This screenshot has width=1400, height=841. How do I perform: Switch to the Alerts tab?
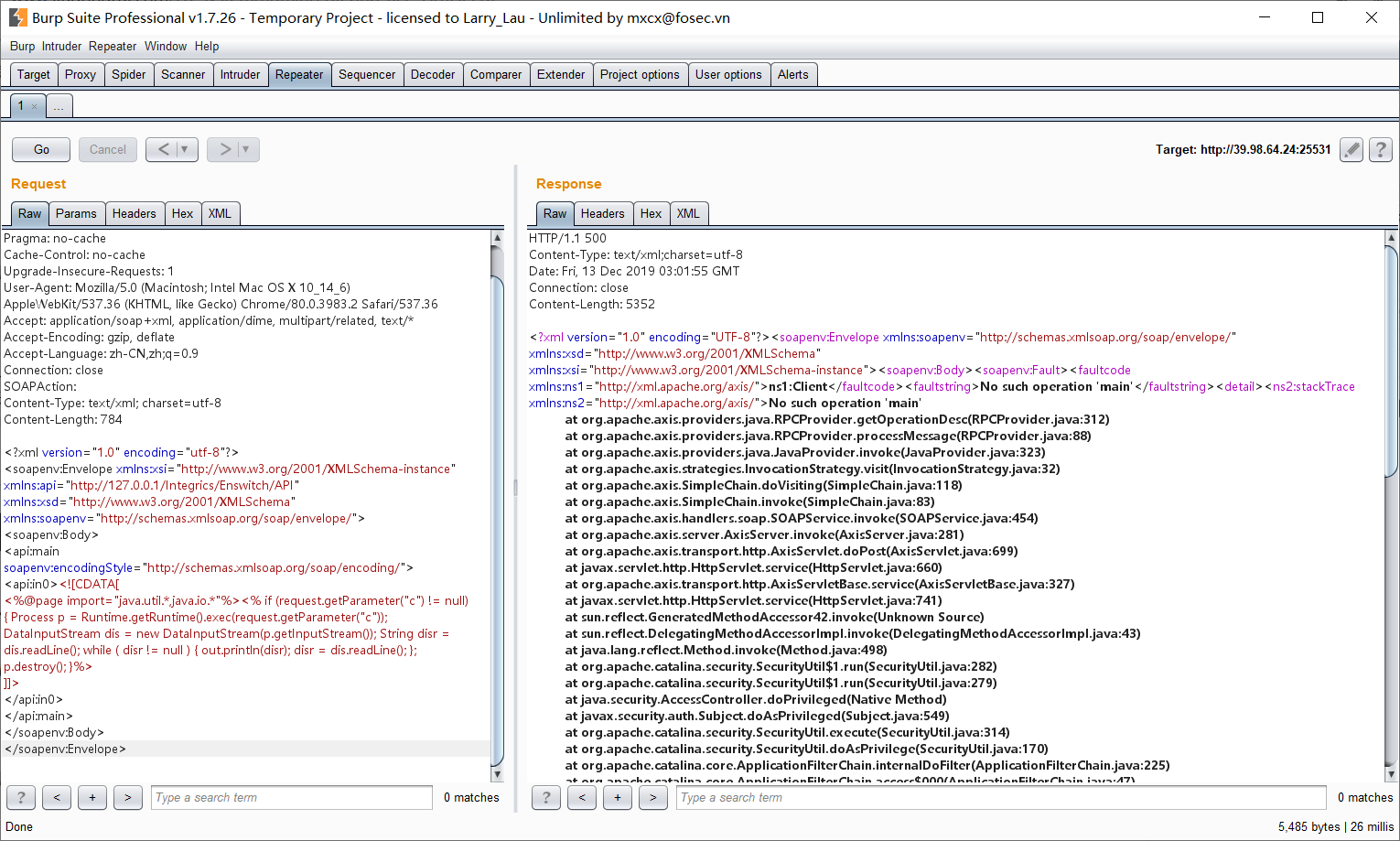tap(793, 75)
